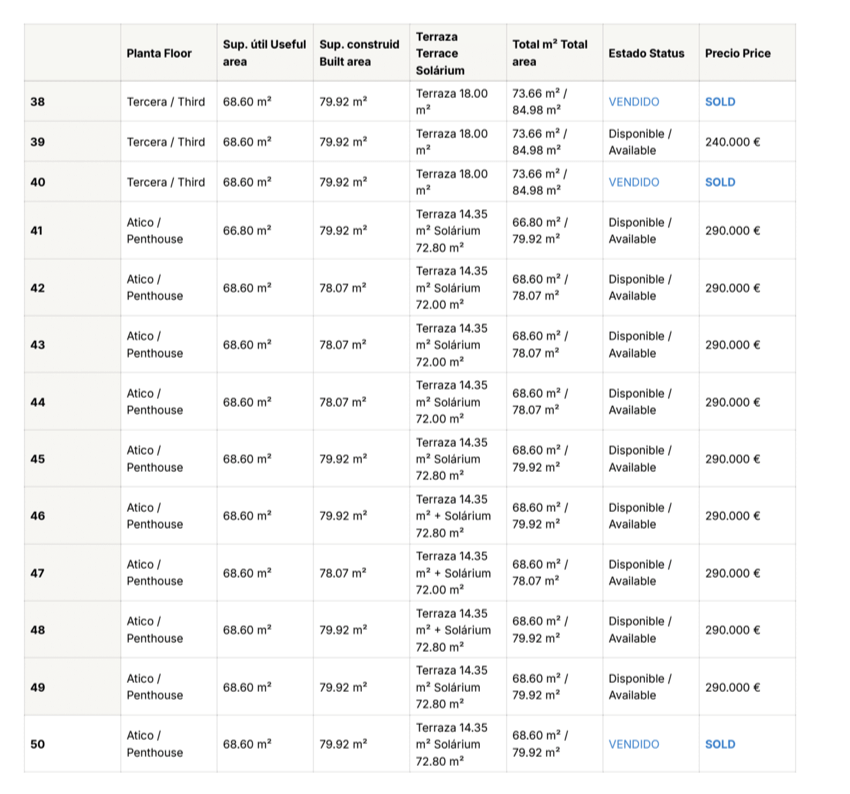Click the Sup. útil Useful area header
Screen dimensions: 850x794
tap(264, 53)
